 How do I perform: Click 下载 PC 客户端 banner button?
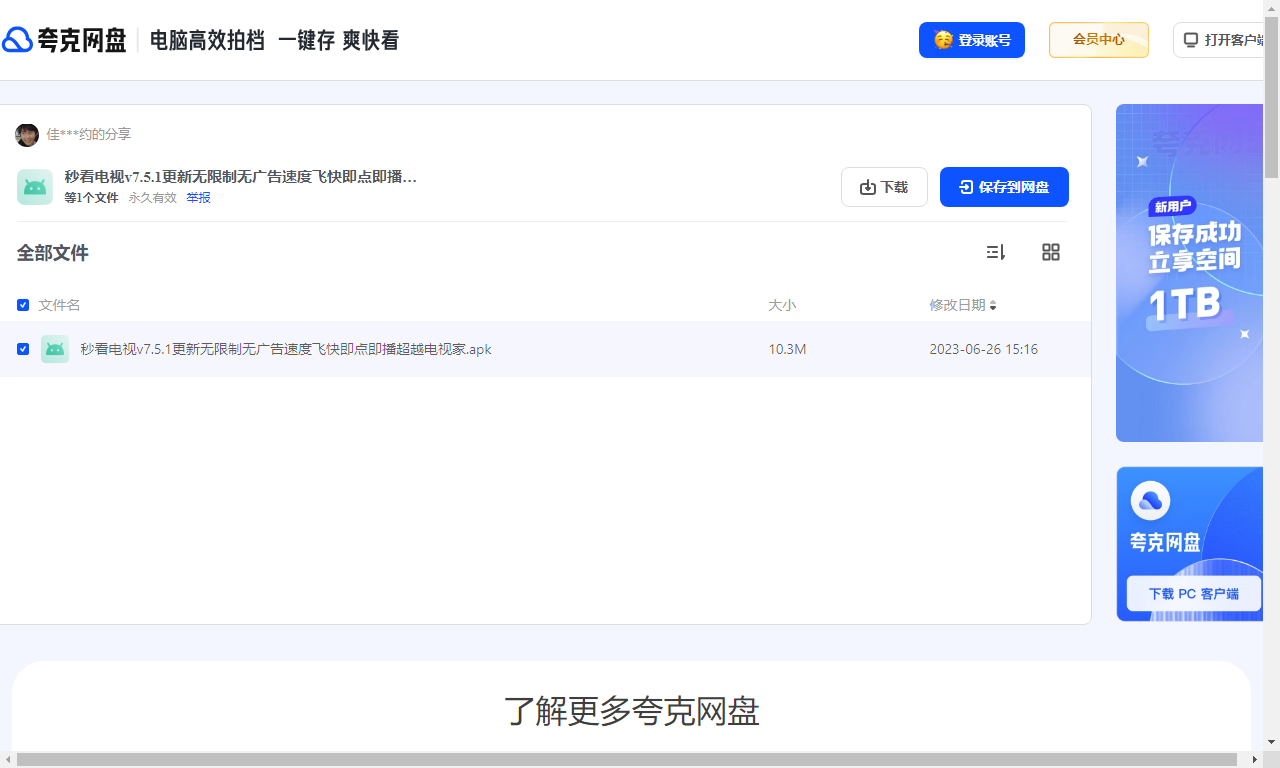pos(1194,593)
